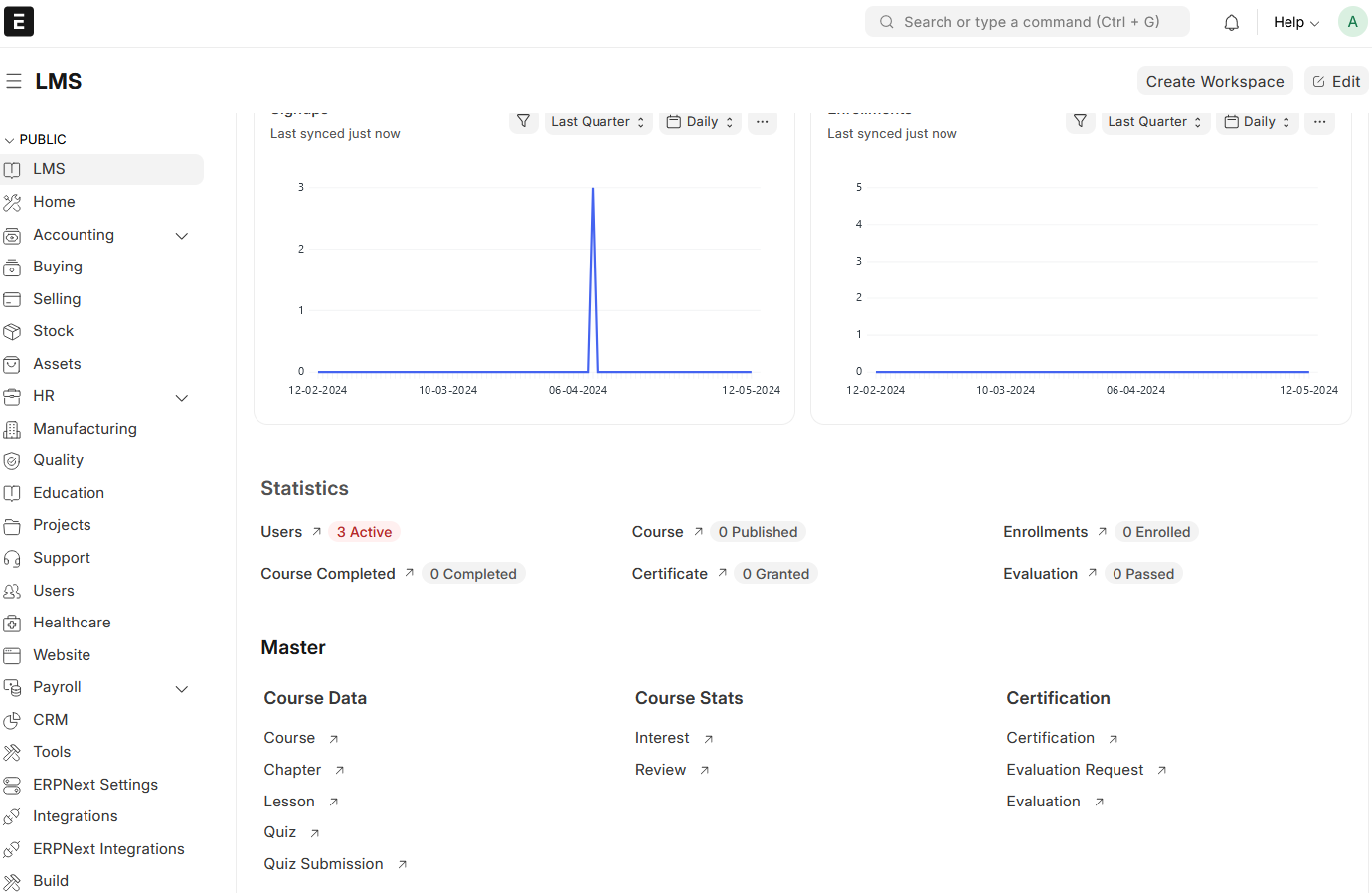Click the Projects sidebar icon

tap(12, 525)
